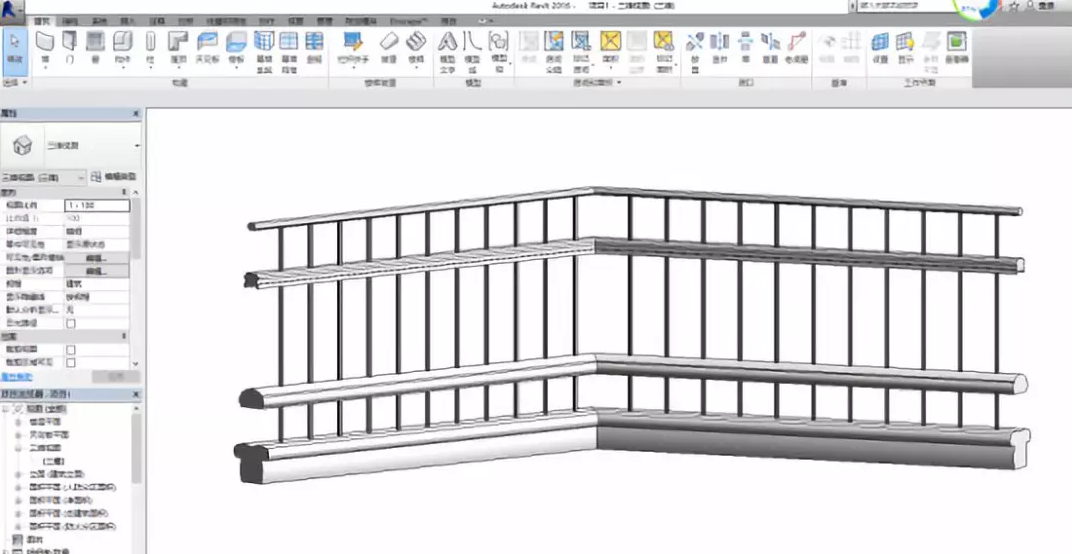Image resolution: width=1072 pixels, height=554 pixels.
Task: Expand the Floor Plans tree node
Action: click(18, 422)
